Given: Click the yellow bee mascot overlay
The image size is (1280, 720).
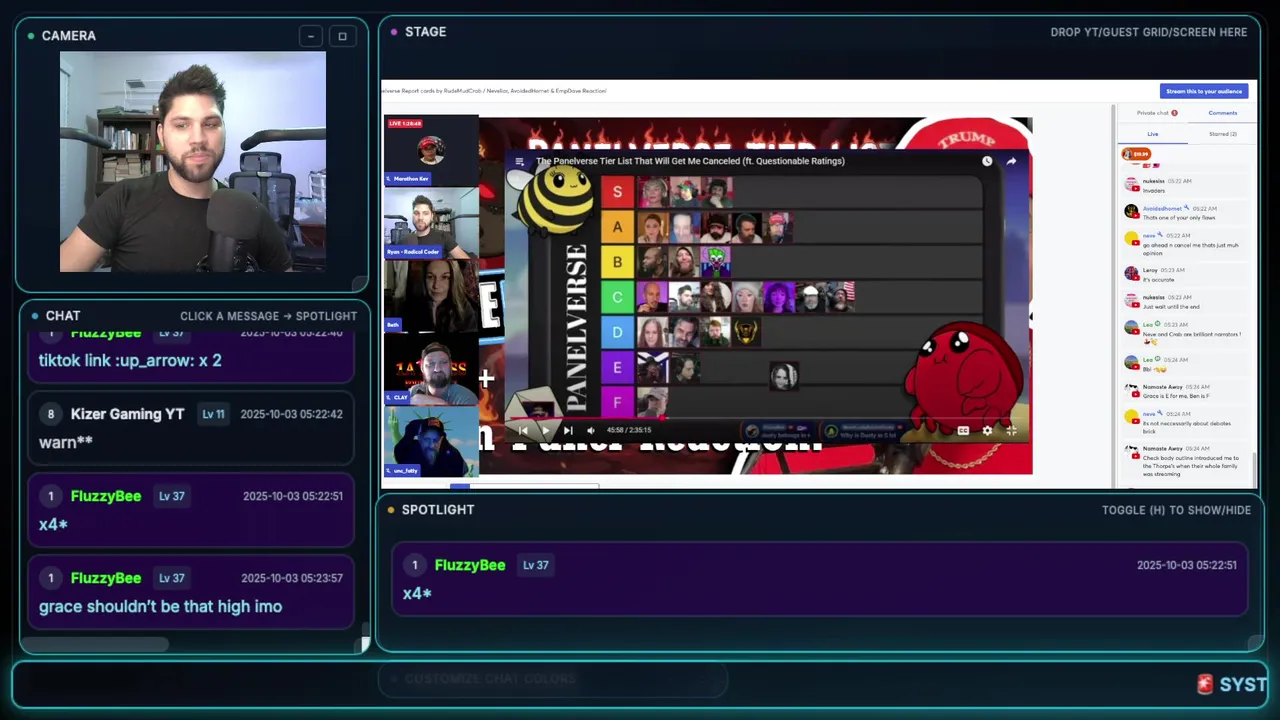Looking at the screenshot, I should (x=554, y=199).
